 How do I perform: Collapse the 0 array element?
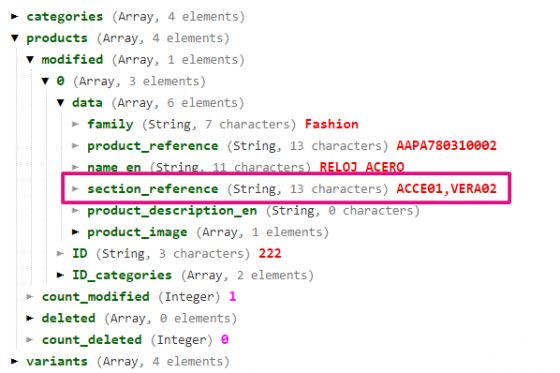pos(45,81)
